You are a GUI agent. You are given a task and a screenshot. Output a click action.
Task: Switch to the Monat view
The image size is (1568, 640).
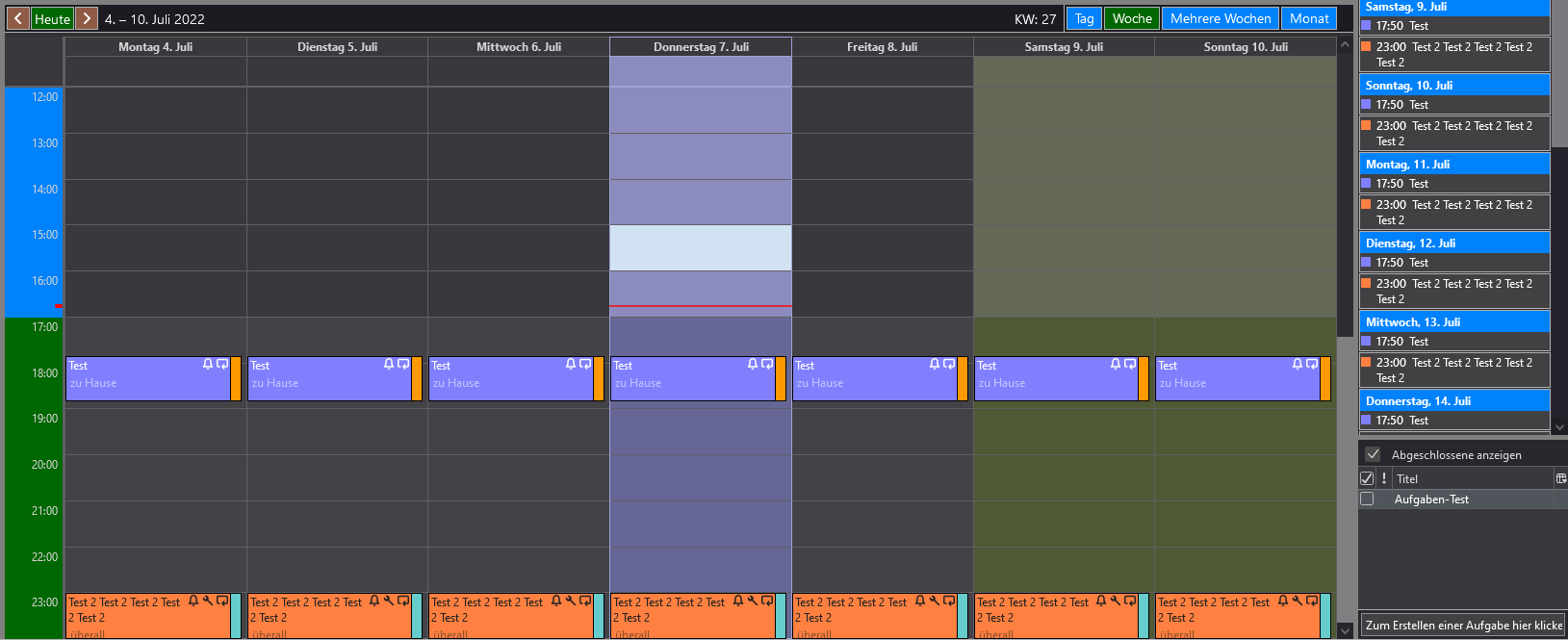pos(1309,18)
